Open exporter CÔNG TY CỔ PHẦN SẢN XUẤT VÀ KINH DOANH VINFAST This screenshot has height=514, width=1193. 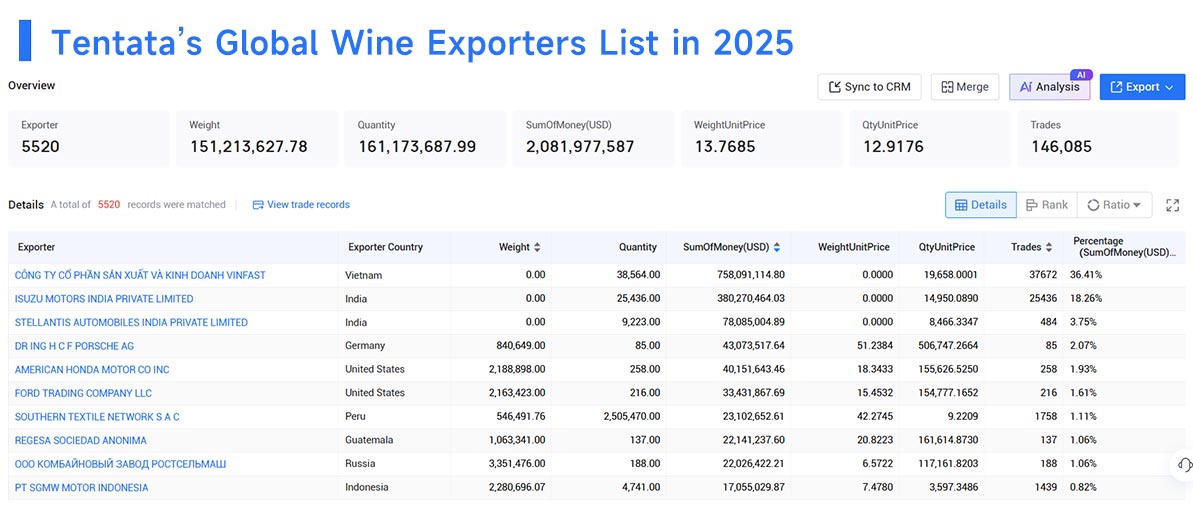140,275
